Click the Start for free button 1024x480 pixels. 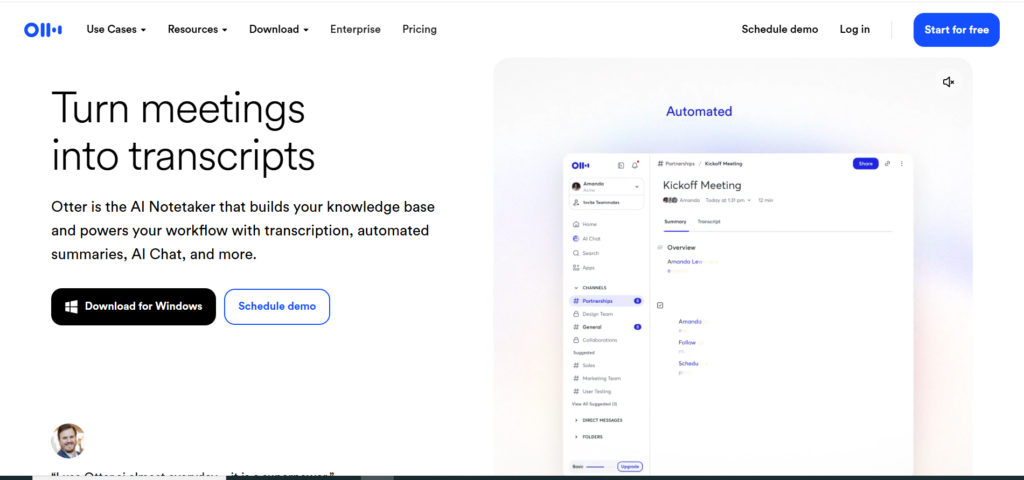click(956, 30)
